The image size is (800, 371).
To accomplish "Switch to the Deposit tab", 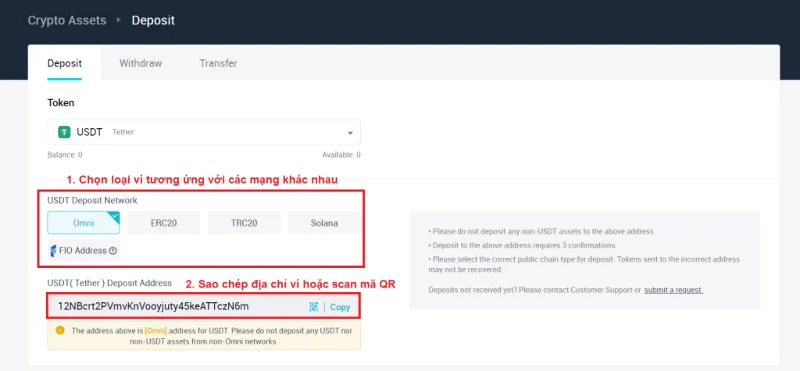I will (x=64, y=63).
